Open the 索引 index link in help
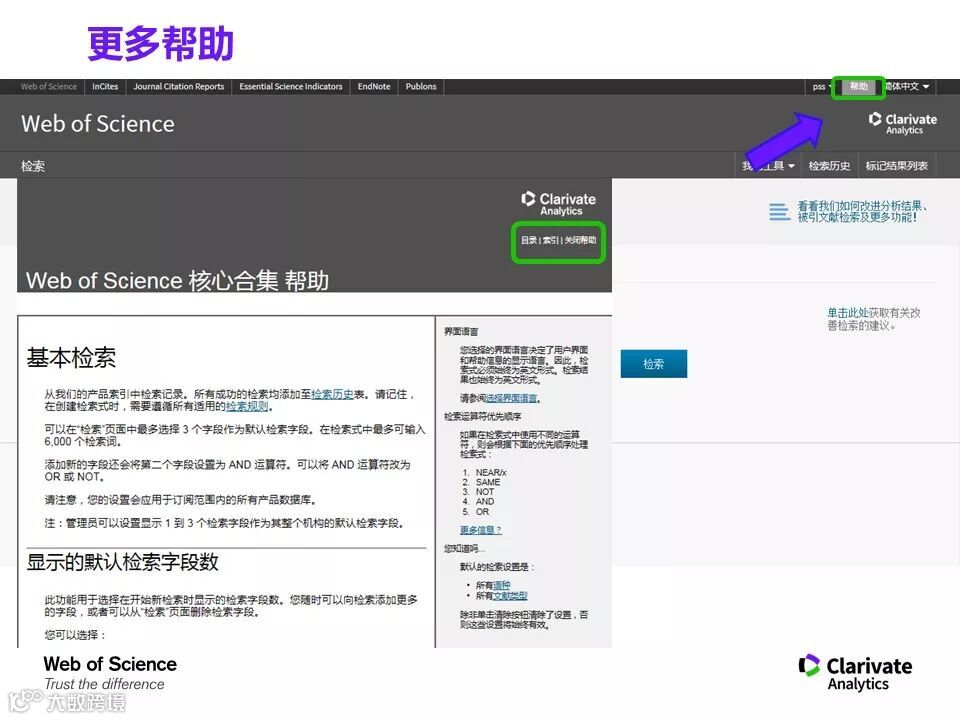Viewport: 960px width, 720px height. pyautogui.click(x=550, y=240)
